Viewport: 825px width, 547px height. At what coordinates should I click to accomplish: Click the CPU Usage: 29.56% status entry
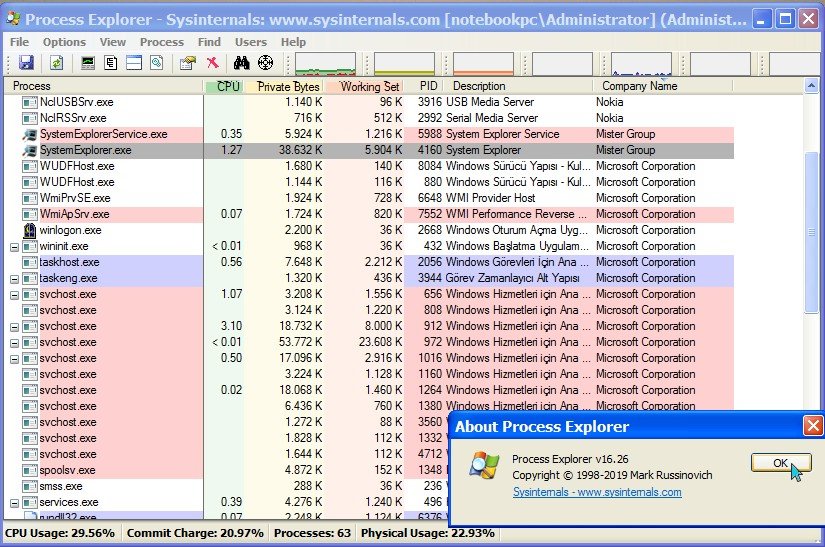pos(60,533)
